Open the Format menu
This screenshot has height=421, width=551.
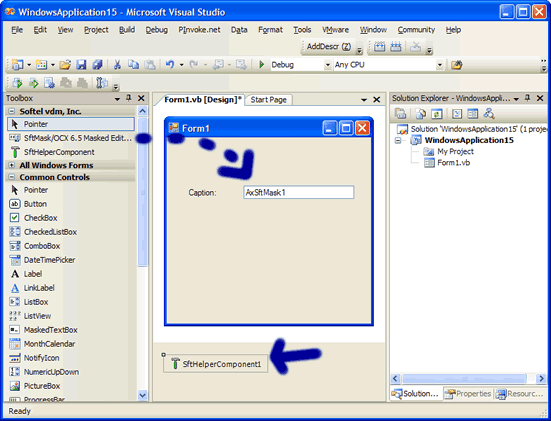click(270, 30)
